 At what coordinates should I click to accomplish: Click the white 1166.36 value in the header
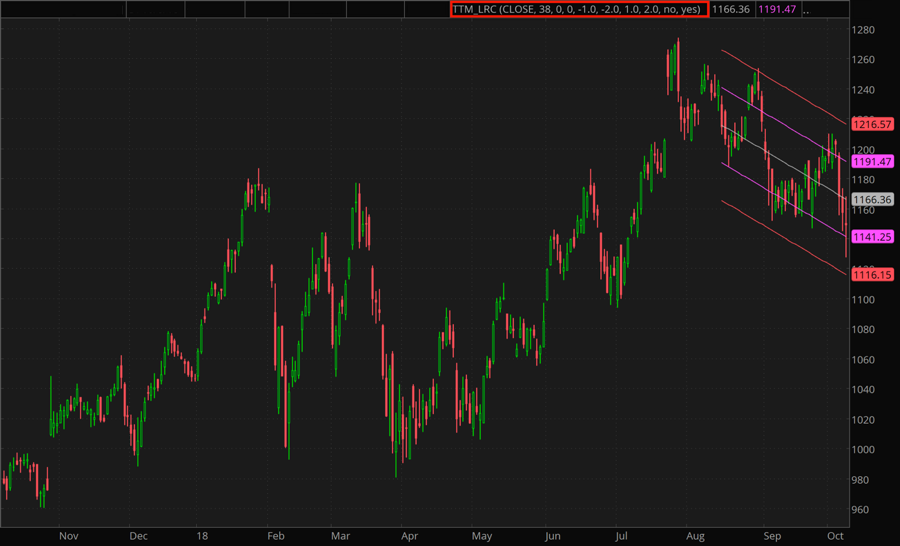pos(730,9)
